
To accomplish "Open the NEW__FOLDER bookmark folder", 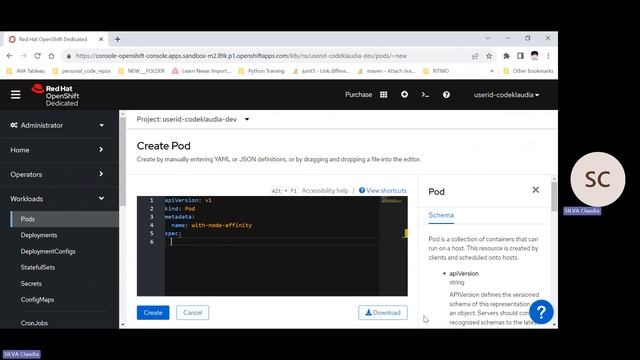I will 141,71.
